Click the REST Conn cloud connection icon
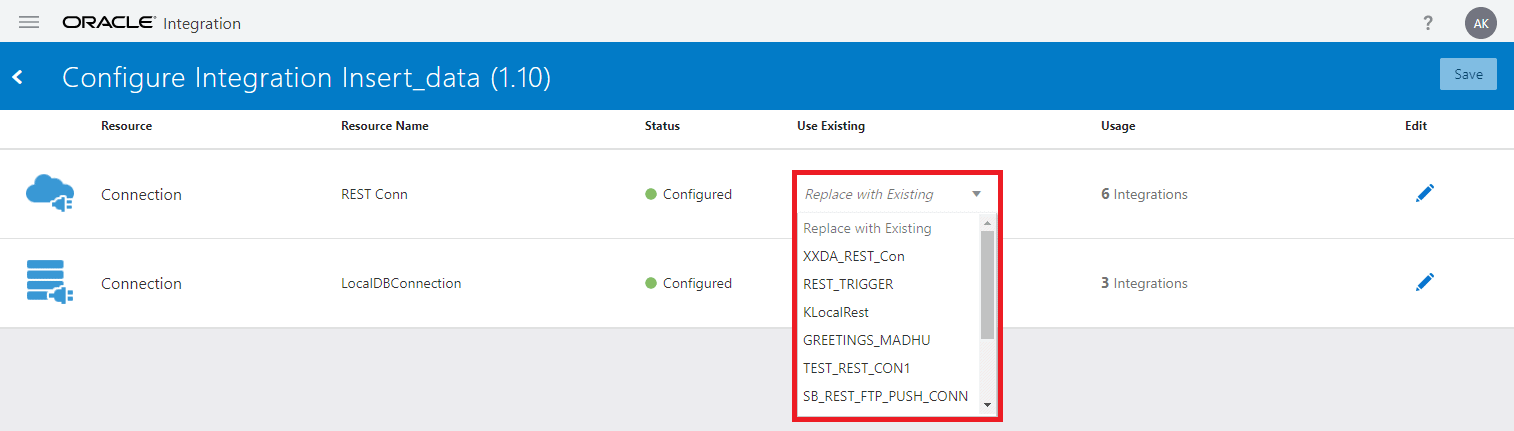The height and width of the screenshot is (431, 1514). pos(49,194)
